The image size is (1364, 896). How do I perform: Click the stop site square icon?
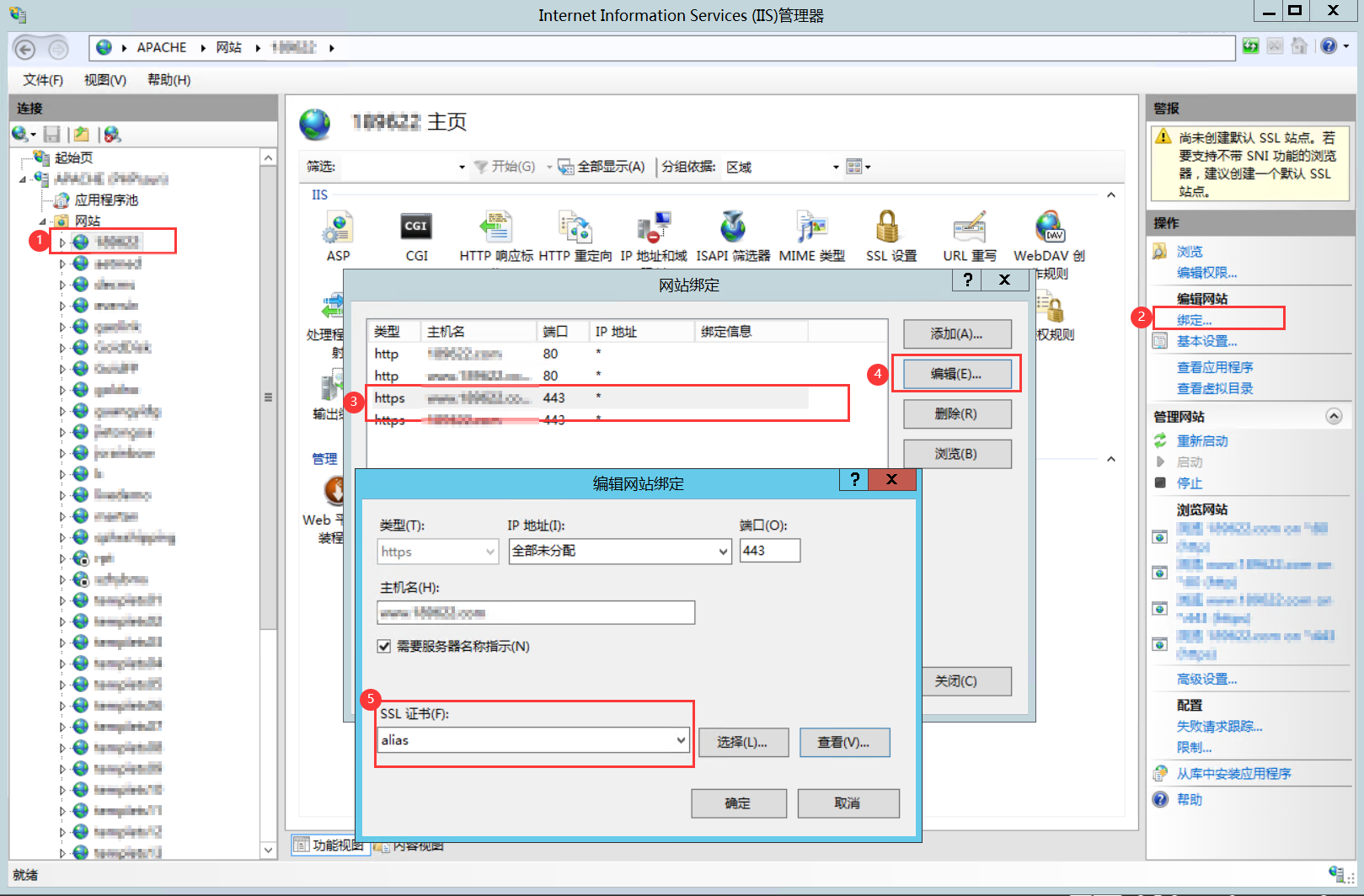click(1160, 483)
